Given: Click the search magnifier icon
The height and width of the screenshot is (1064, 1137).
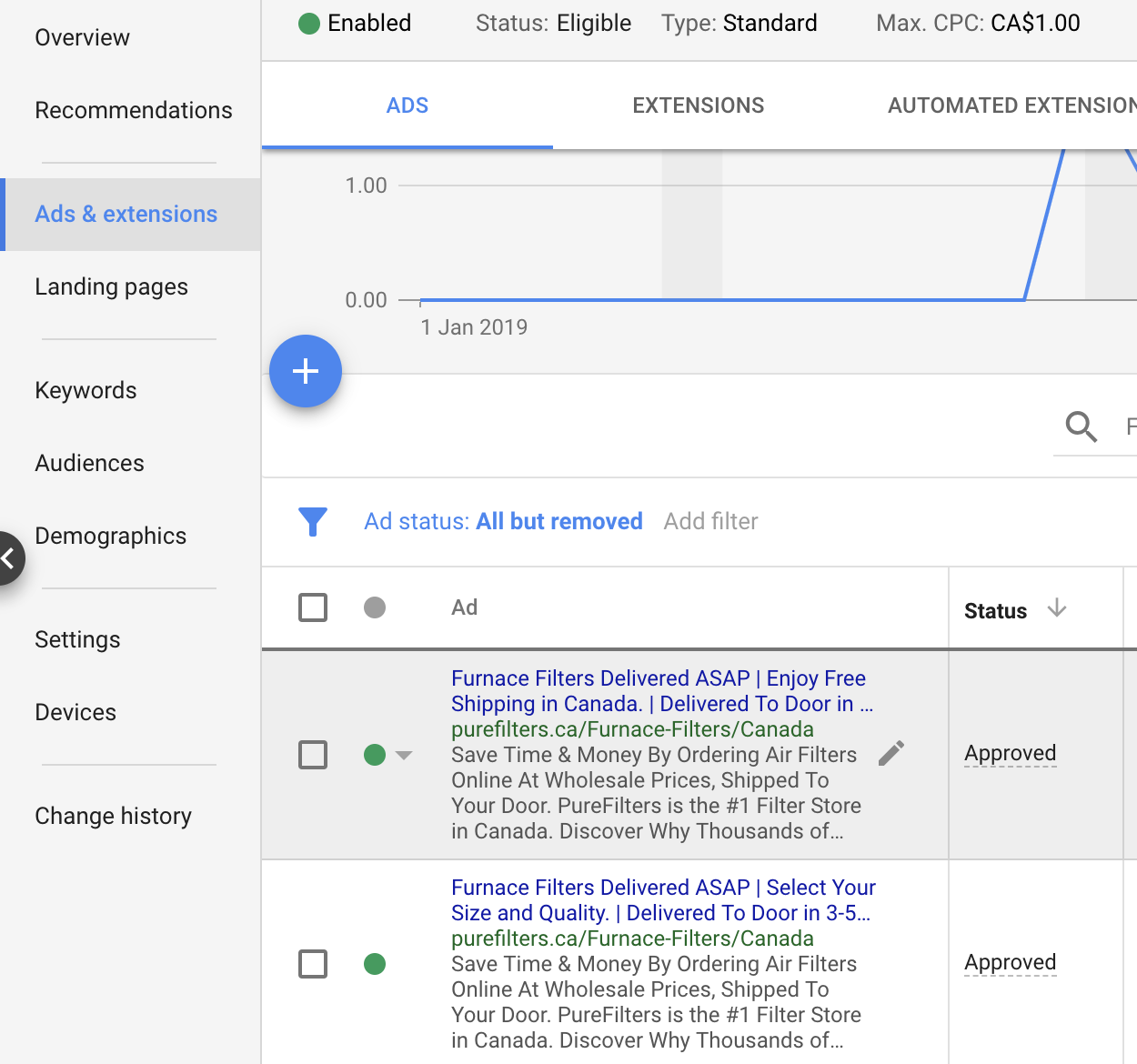Looking at the screenshot, I should 1081,426.
